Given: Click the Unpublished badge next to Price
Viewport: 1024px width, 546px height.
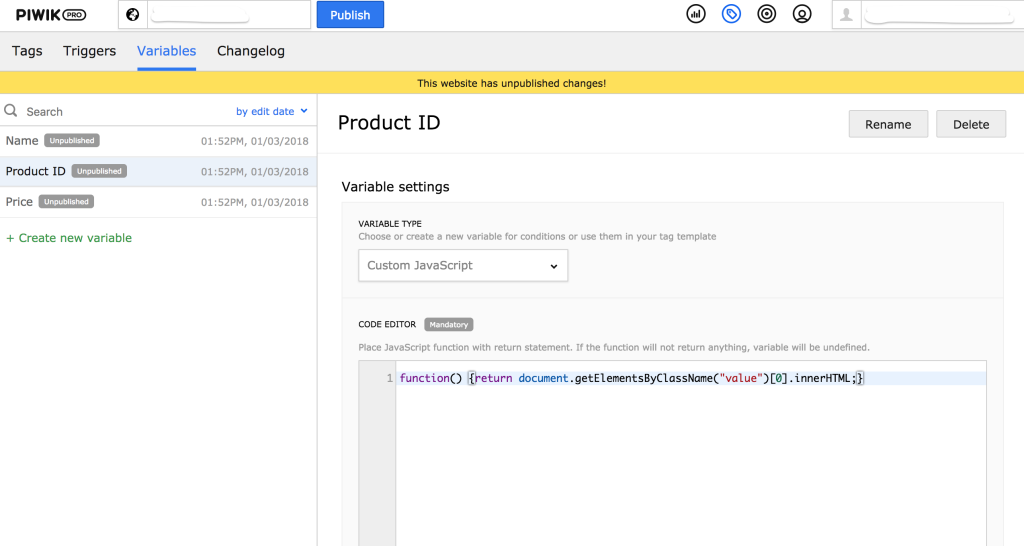Looking at the screenshot, I should pos(66,202).
